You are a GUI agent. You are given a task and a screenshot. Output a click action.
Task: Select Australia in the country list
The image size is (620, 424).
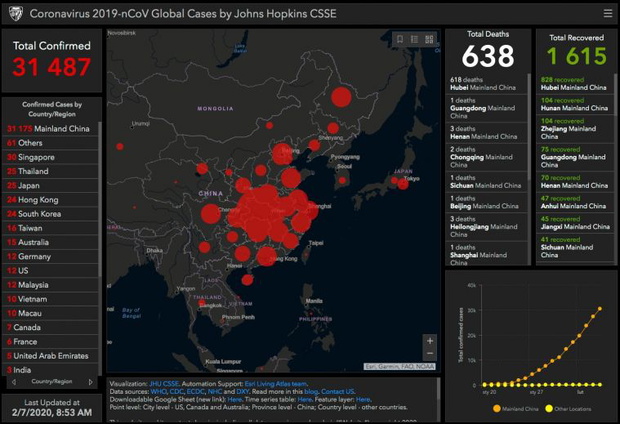tap(50, 242)
